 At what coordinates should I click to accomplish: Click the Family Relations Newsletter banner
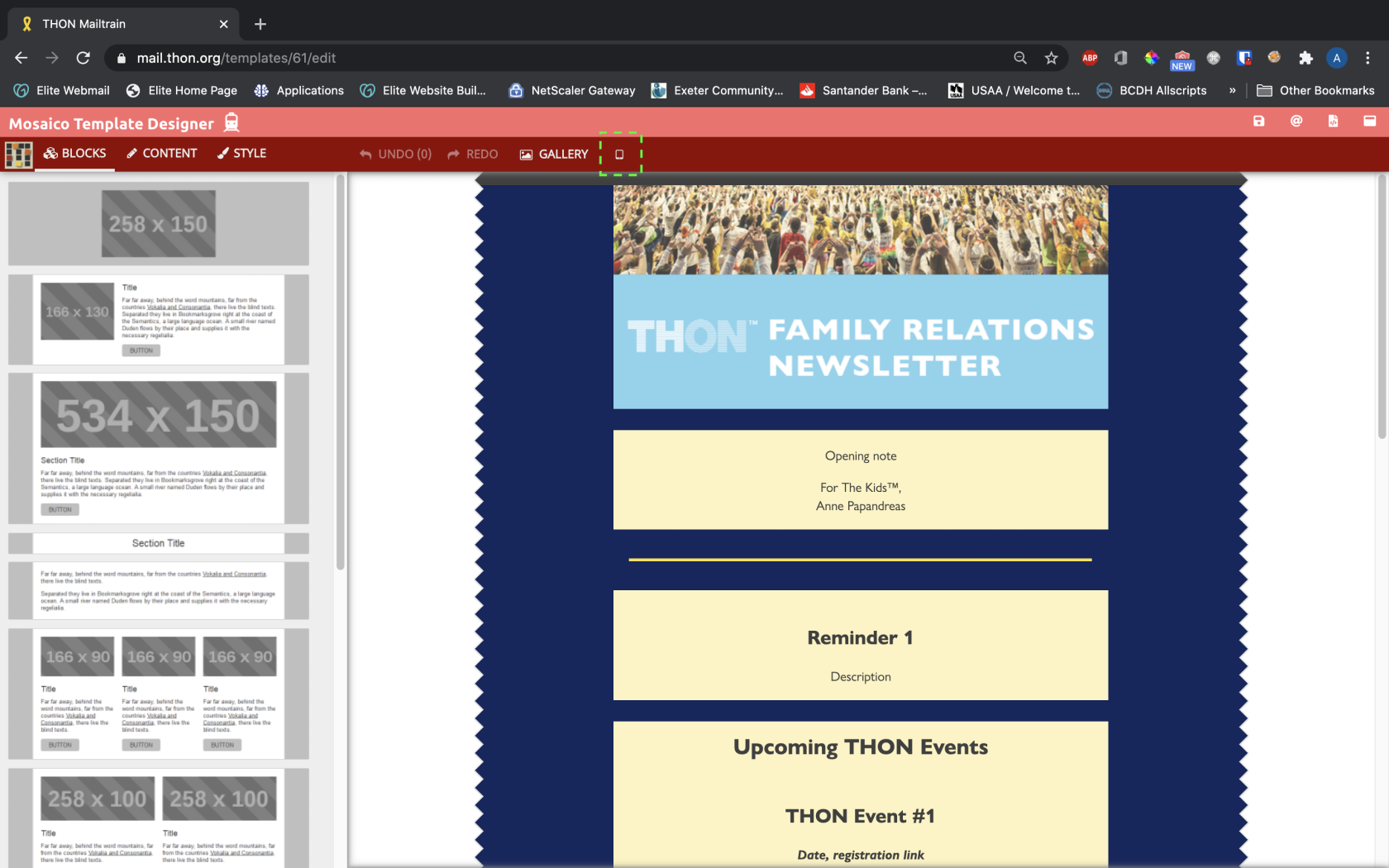[861, 341]
